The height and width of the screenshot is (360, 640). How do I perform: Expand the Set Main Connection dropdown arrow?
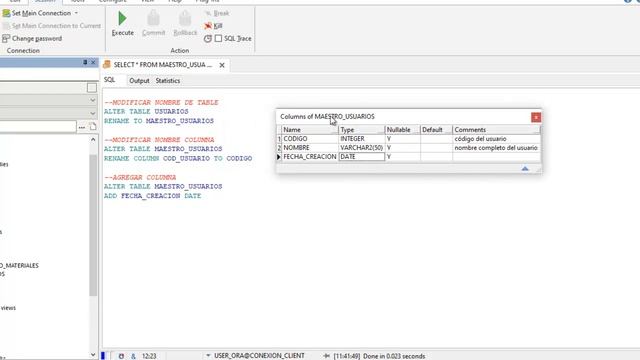click(x=76, y=13)
